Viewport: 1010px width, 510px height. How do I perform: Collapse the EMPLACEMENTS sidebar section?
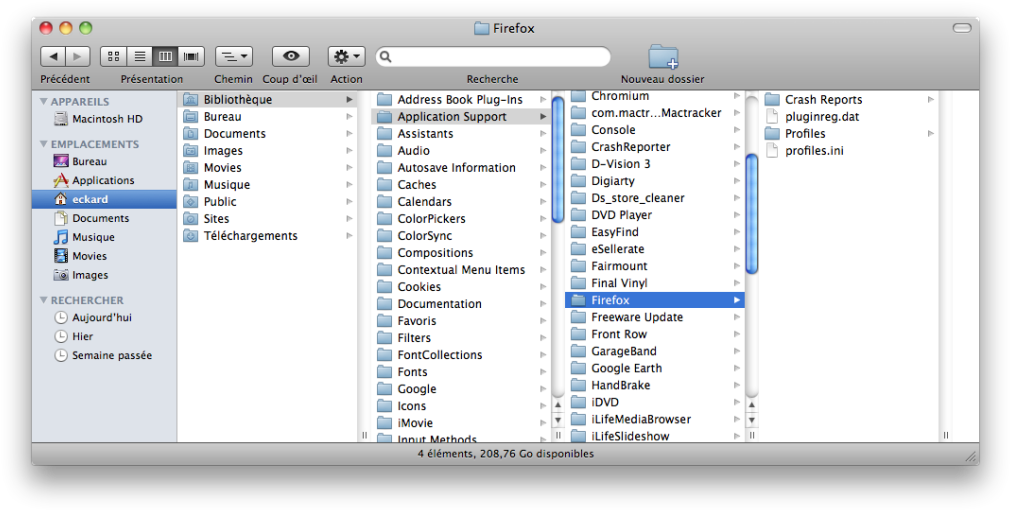pos(44,144)
